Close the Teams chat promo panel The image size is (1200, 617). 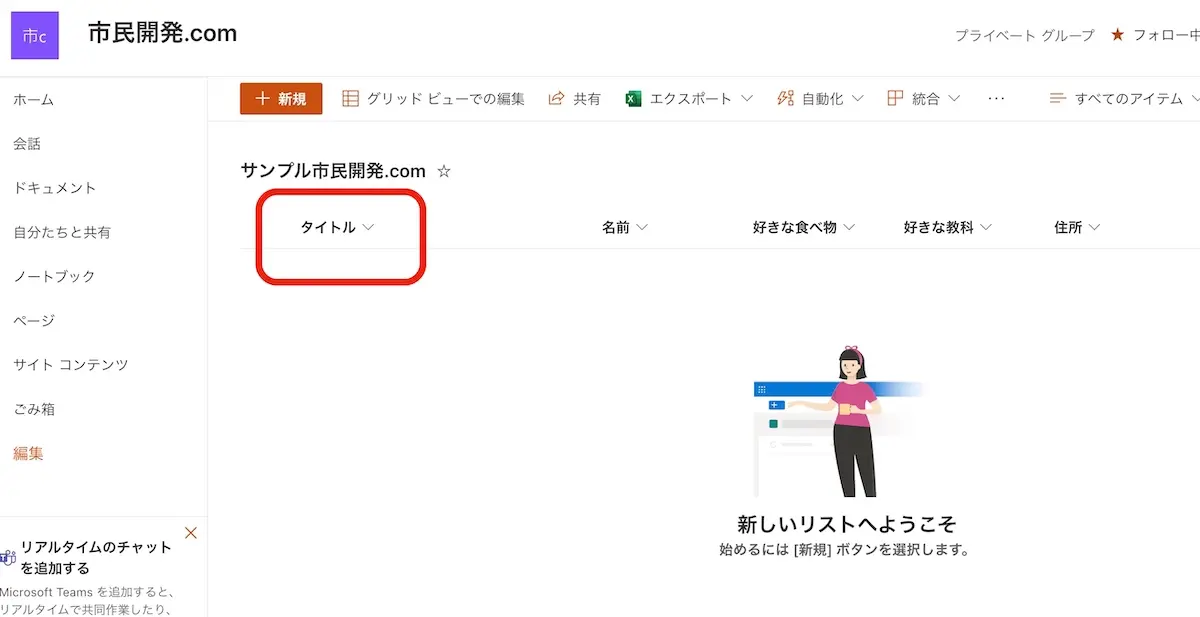tap(191, 533)
